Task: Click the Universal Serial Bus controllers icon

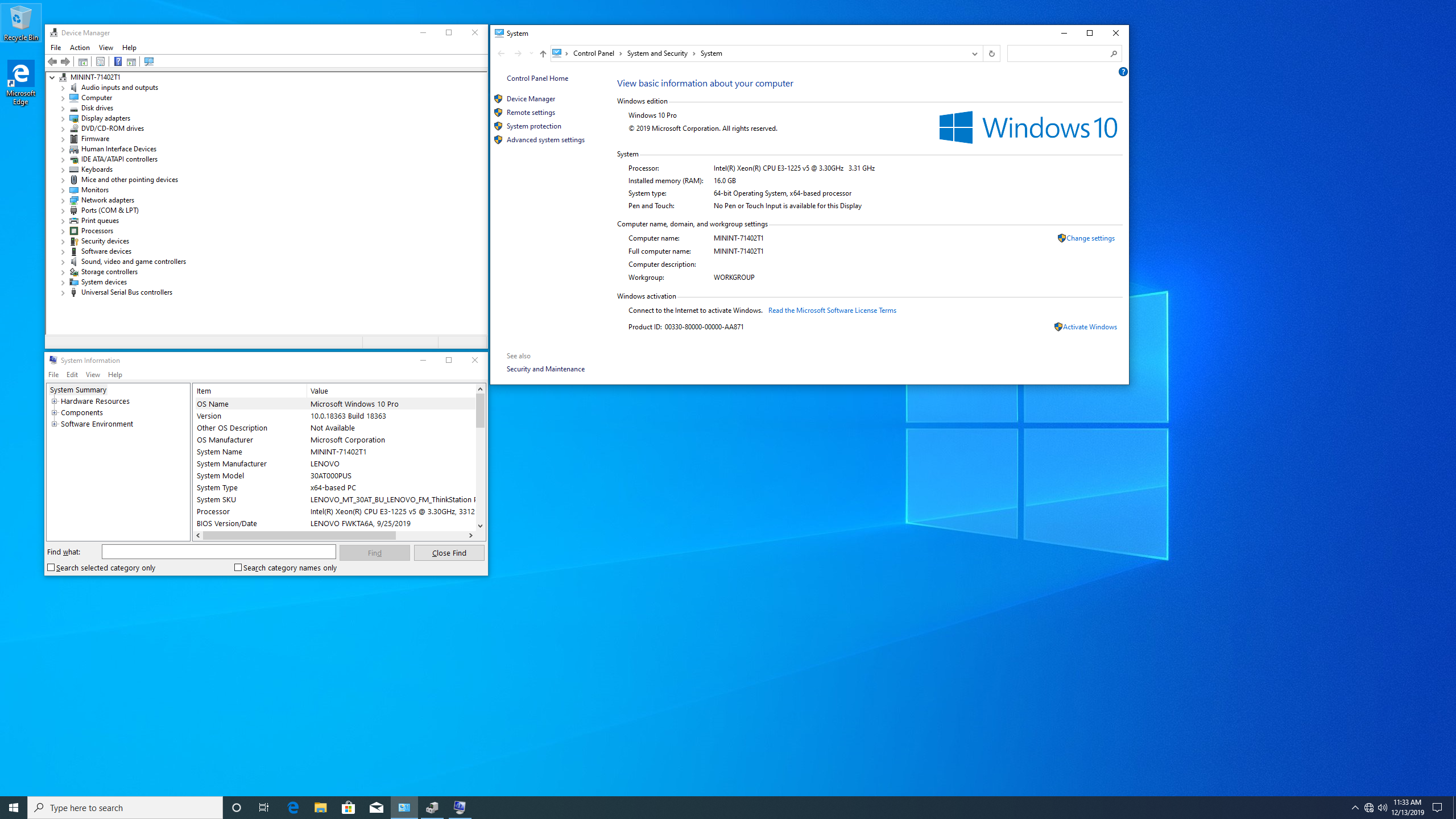Action: click(x=74, y=292)
